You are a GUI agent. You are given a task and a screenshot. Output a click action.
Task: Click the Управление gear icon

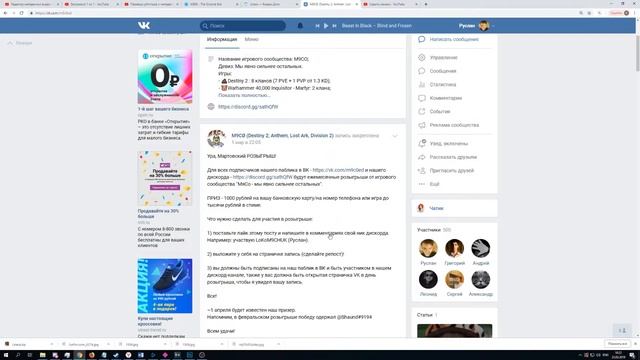pos(422,58)
